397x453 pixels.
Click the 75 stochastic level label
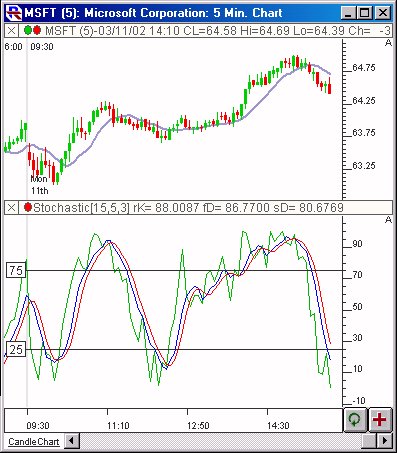pos(16,270)
